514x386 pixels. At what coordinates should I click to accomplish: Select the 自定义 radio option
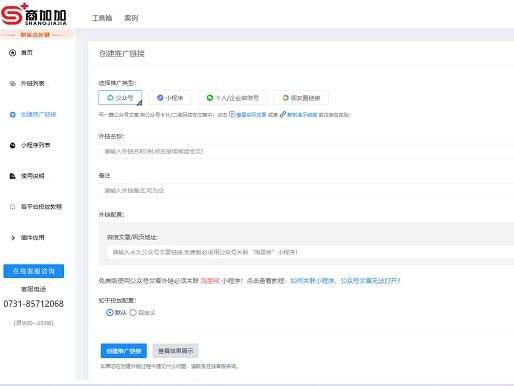pyautogui.click(x=142, y=313)
